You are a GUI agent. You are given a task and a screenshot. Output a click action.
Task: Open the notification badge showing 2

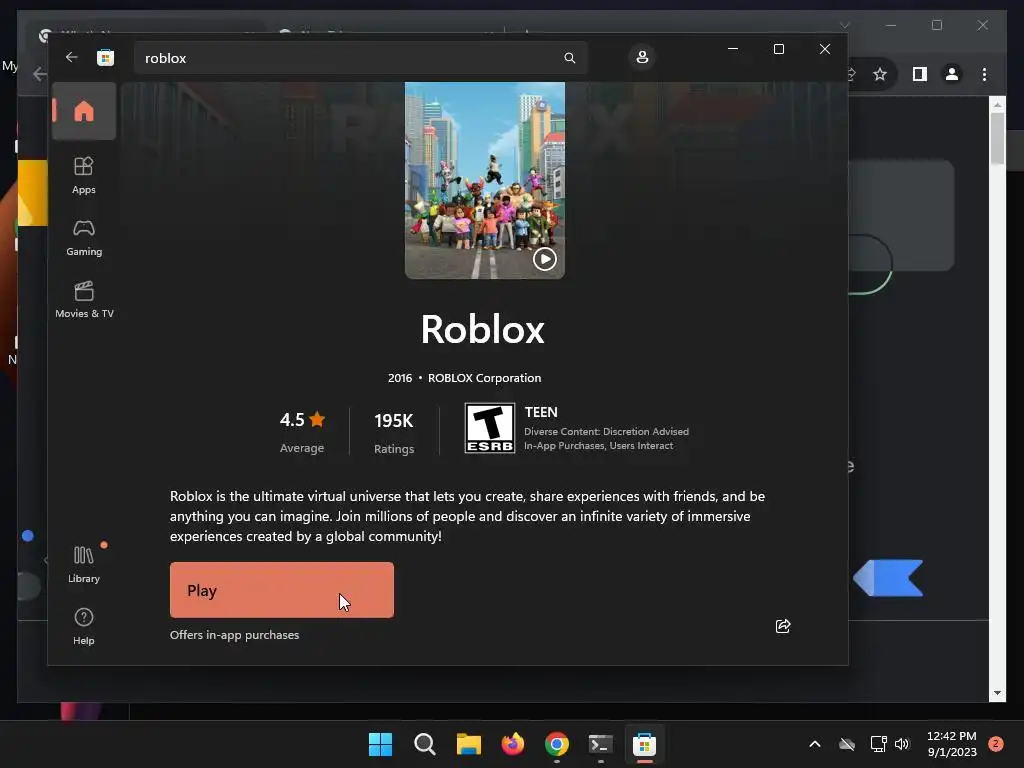point(995,744)
